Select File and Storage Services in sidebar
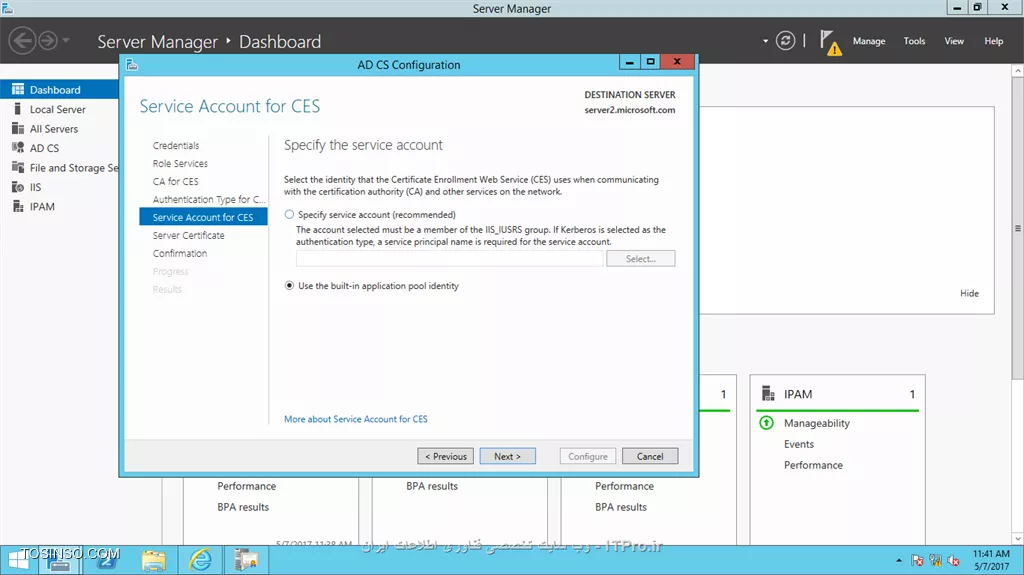 tap(74, 168)
